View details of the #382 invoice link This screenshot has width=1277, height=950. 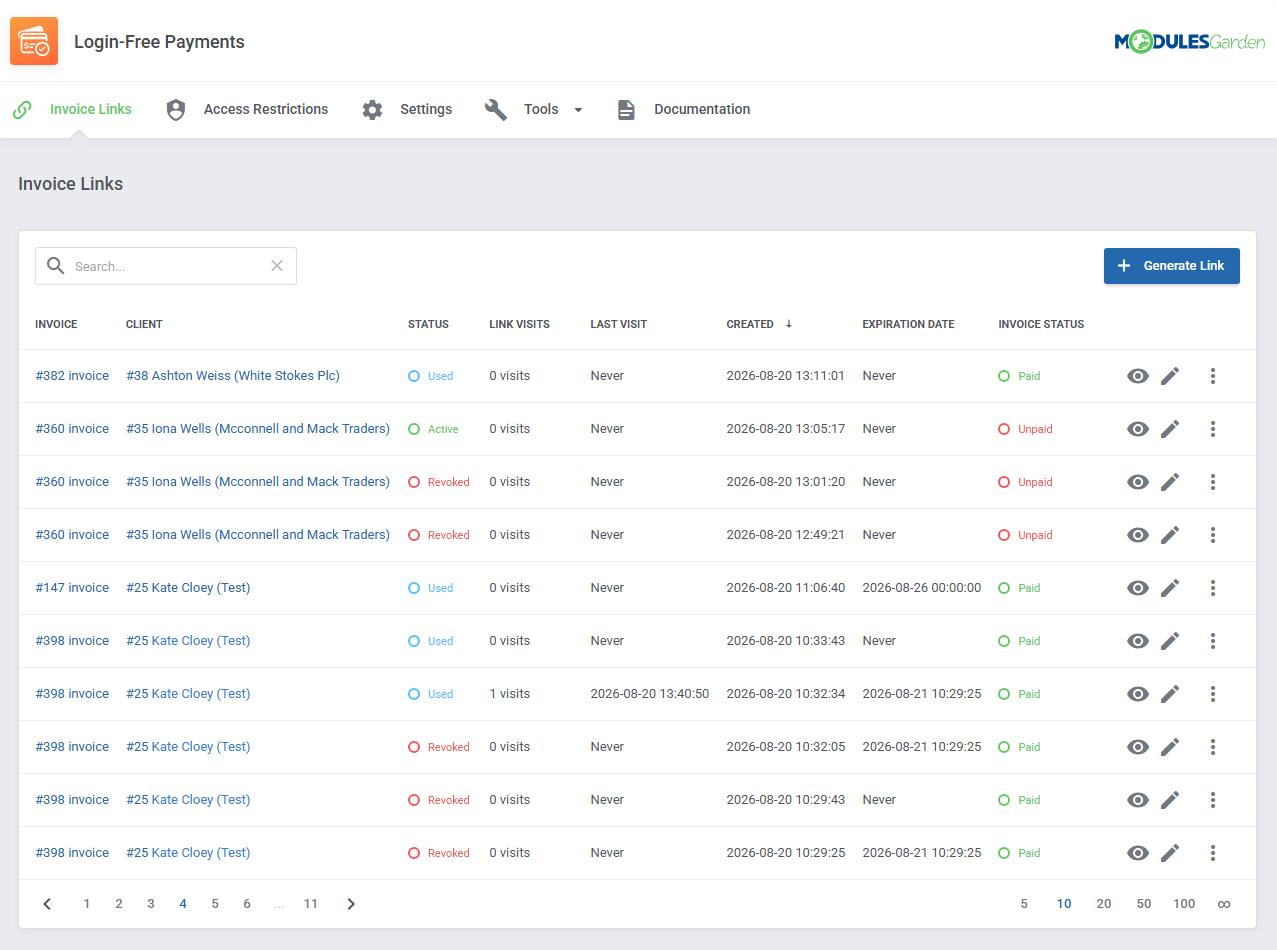[x=1138, y=376]
